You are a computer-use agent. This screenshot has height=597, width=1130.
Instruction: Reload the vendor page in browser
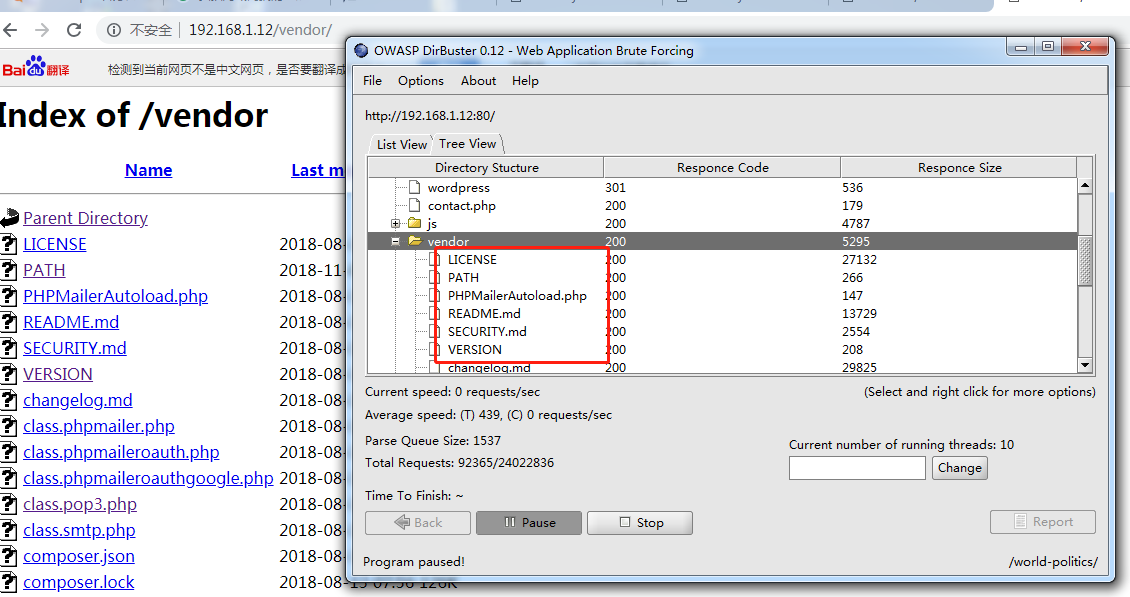(x=74, y=30)
